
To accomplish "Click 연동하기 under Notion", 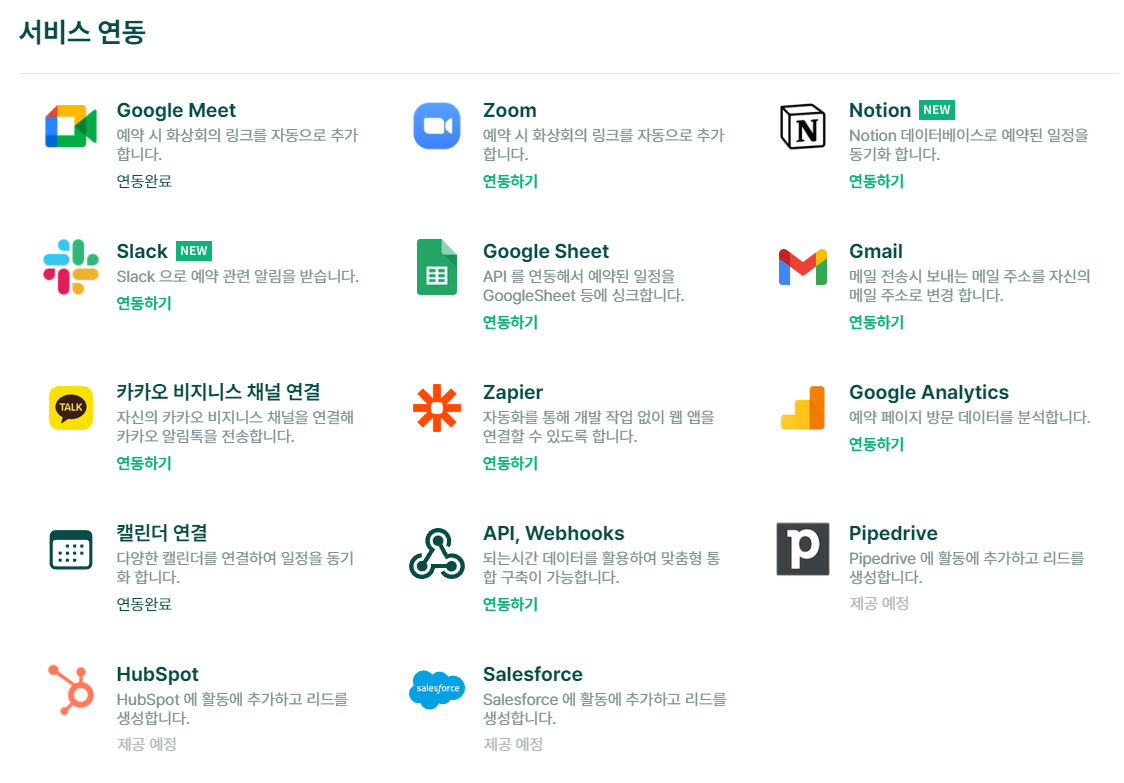I will coord(876,181).
